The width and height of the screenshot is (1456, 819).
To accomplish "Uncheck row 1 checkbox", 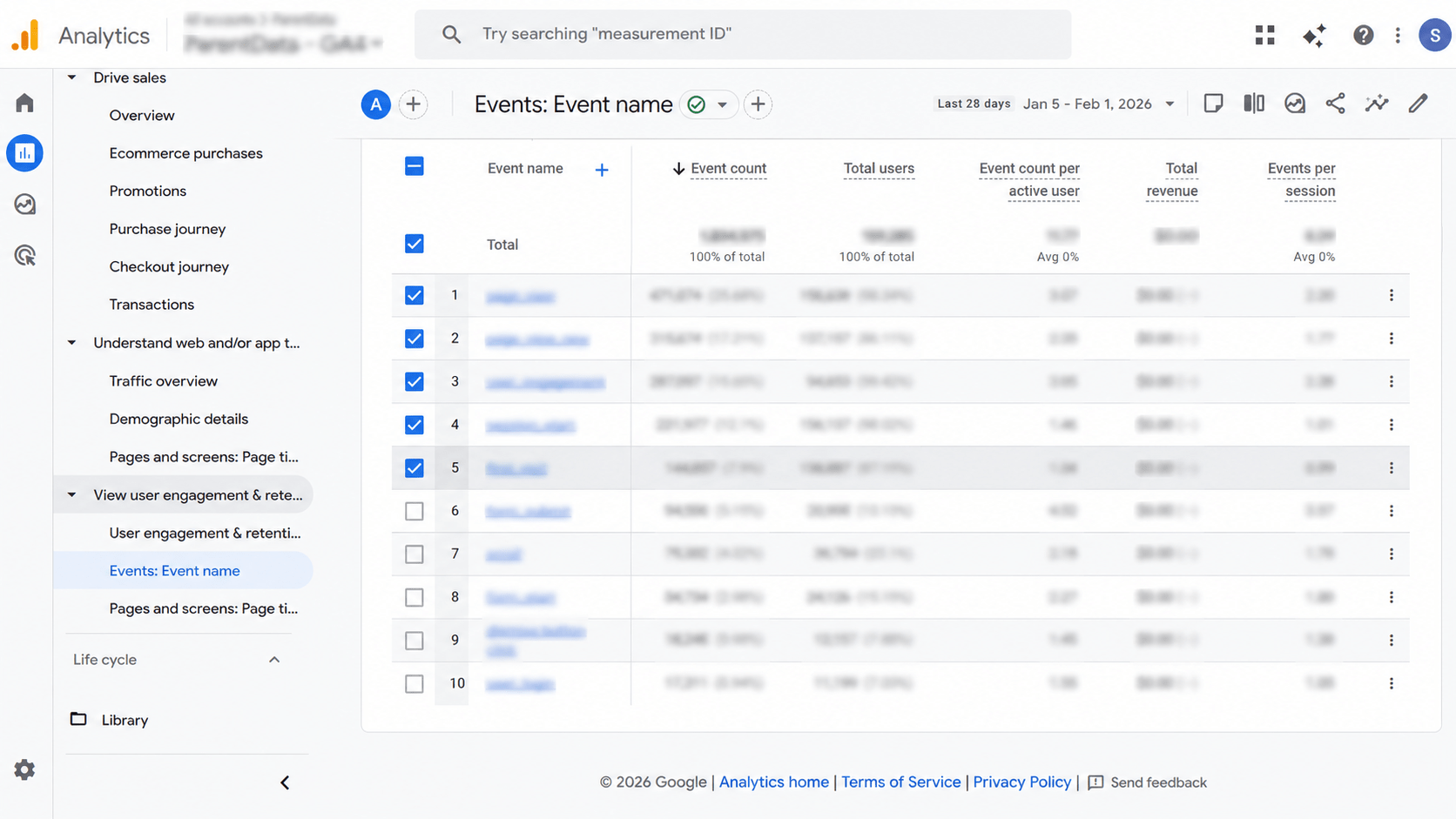I will pos(415,295).
